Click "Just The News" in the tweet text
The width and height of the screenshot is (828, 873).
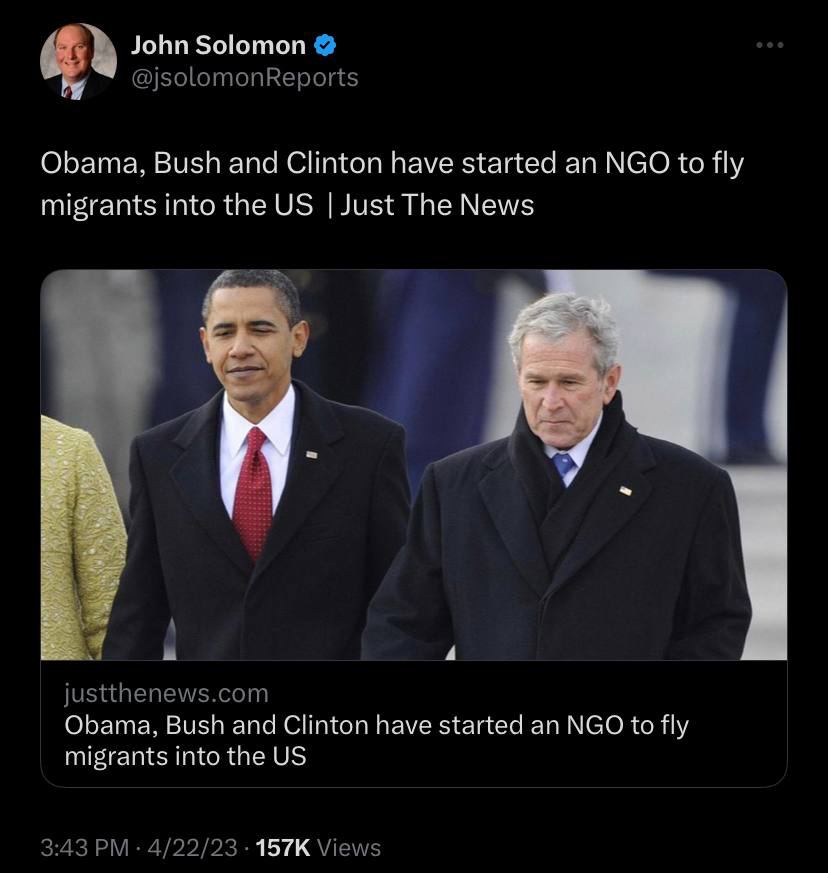coord(437,205)
